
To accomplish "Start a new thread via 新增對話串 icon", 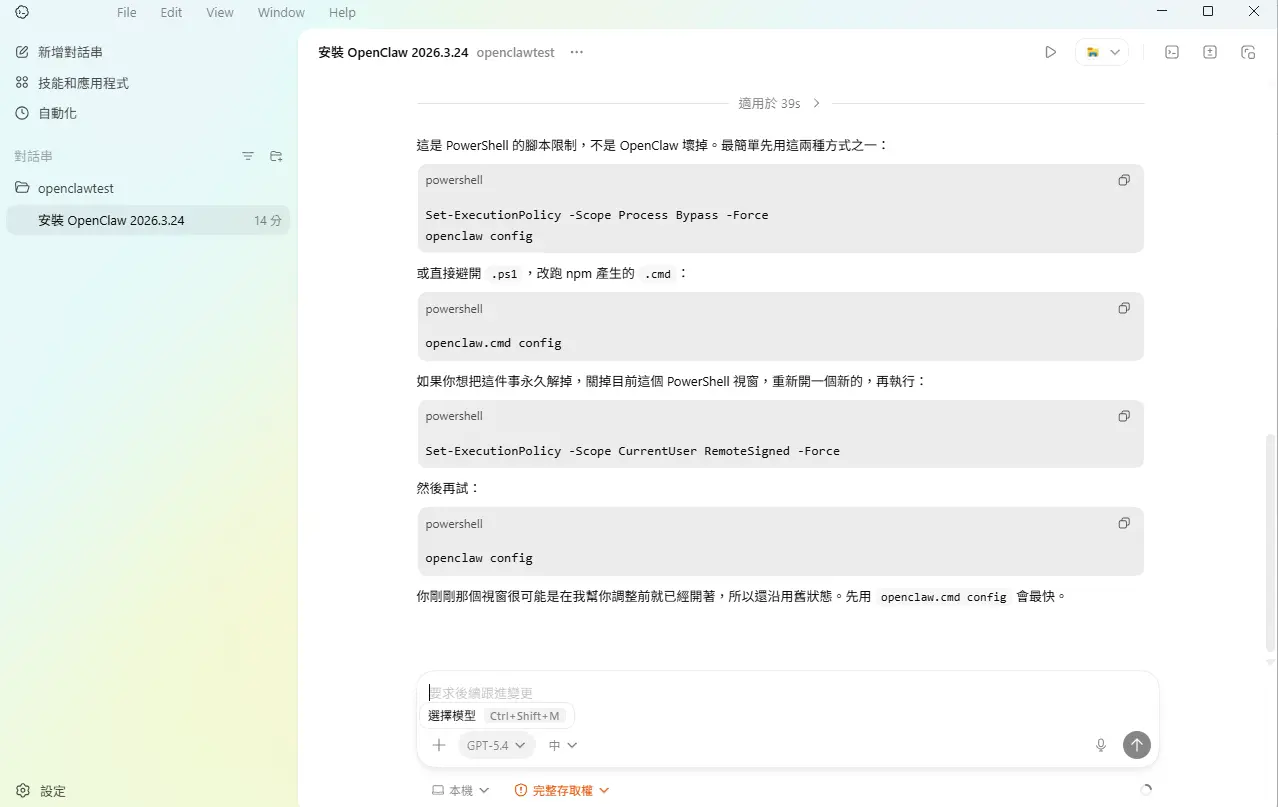I will [22, 51].
